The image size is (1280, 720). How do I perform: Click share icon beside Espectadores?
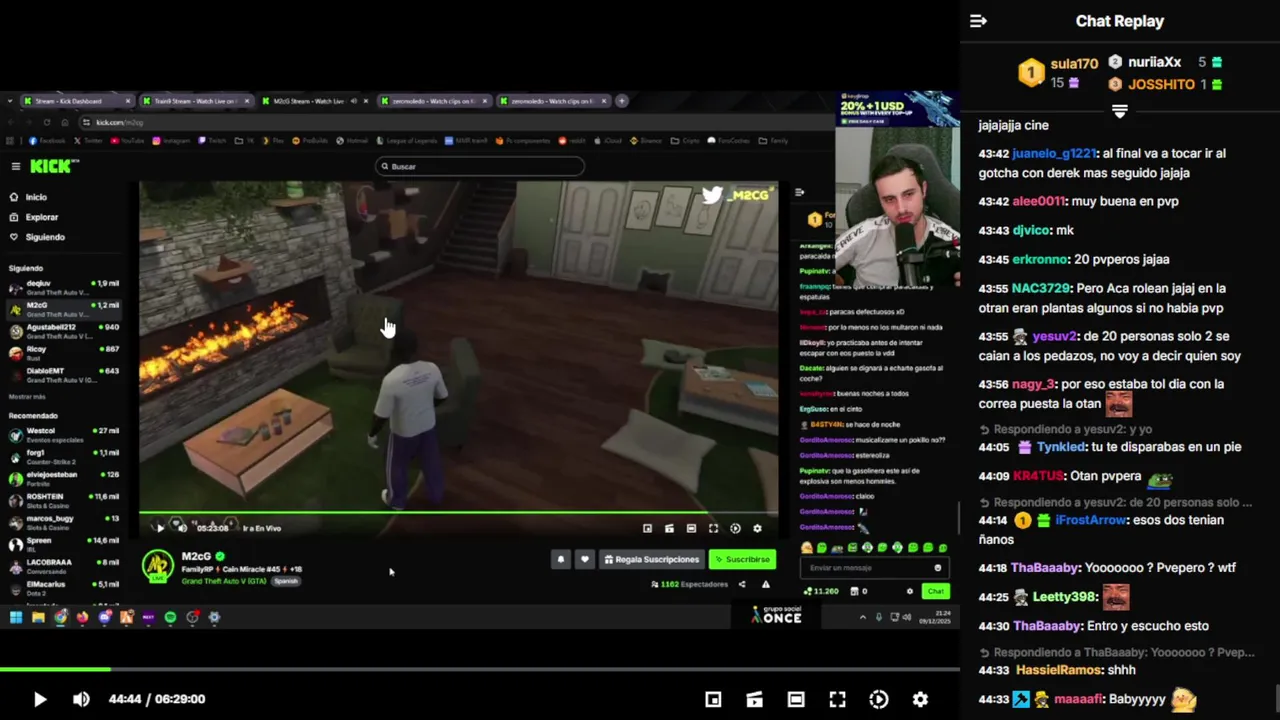pos(741,584)
